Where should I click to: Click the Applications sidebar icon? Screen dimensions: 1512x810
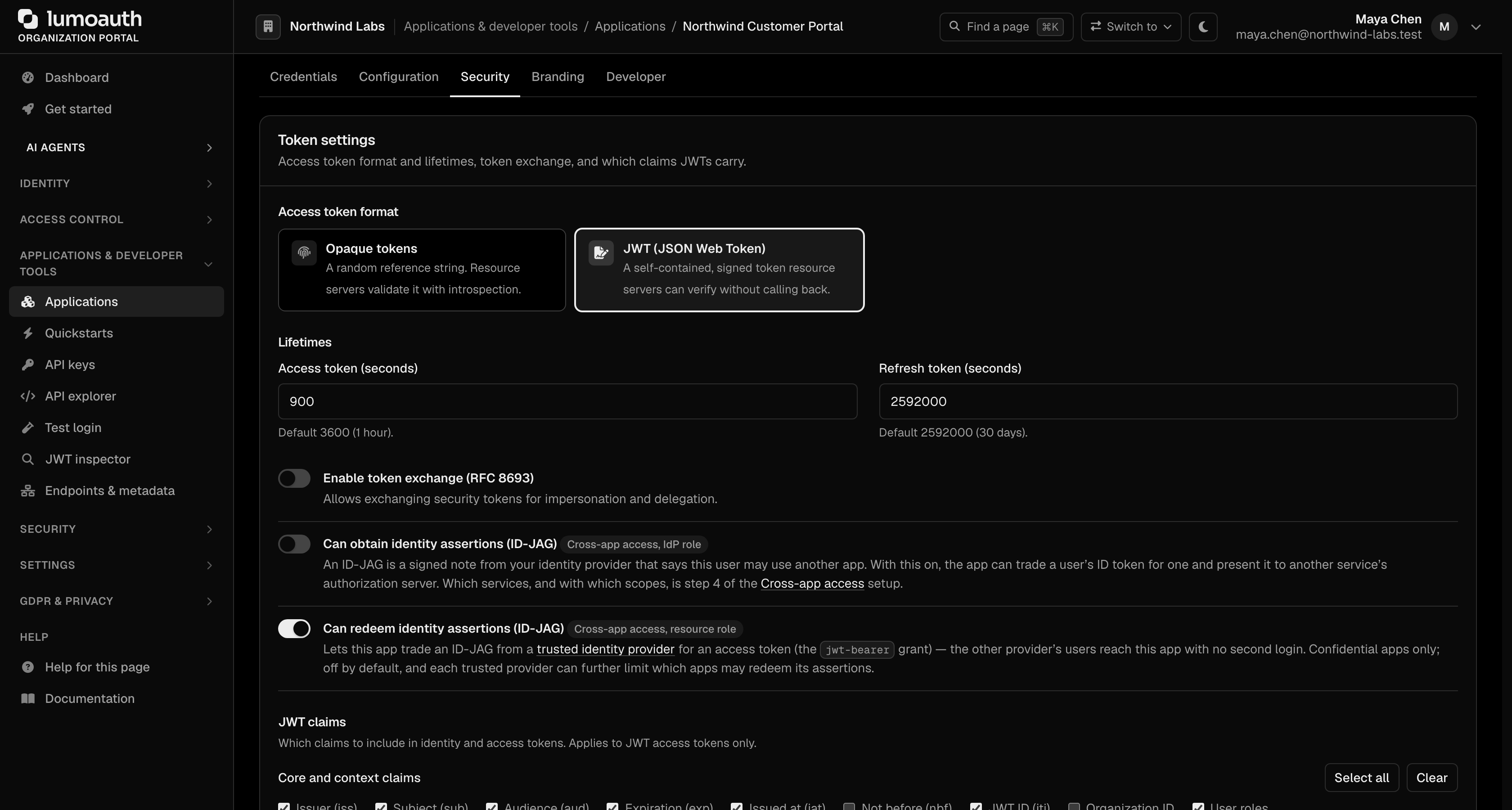point(27,301)
